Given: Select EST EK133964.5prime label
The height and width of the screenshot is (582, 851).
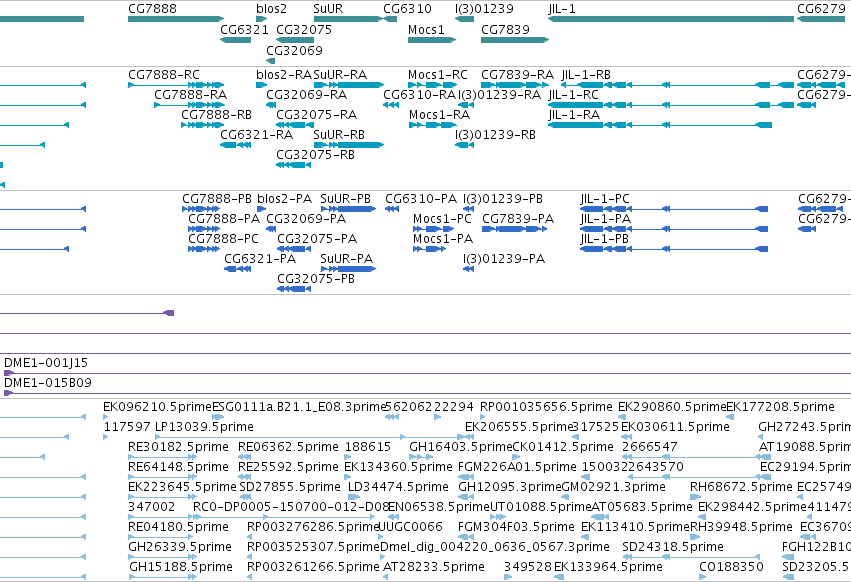Looking at the screenshot, I should tap(608, 567).
